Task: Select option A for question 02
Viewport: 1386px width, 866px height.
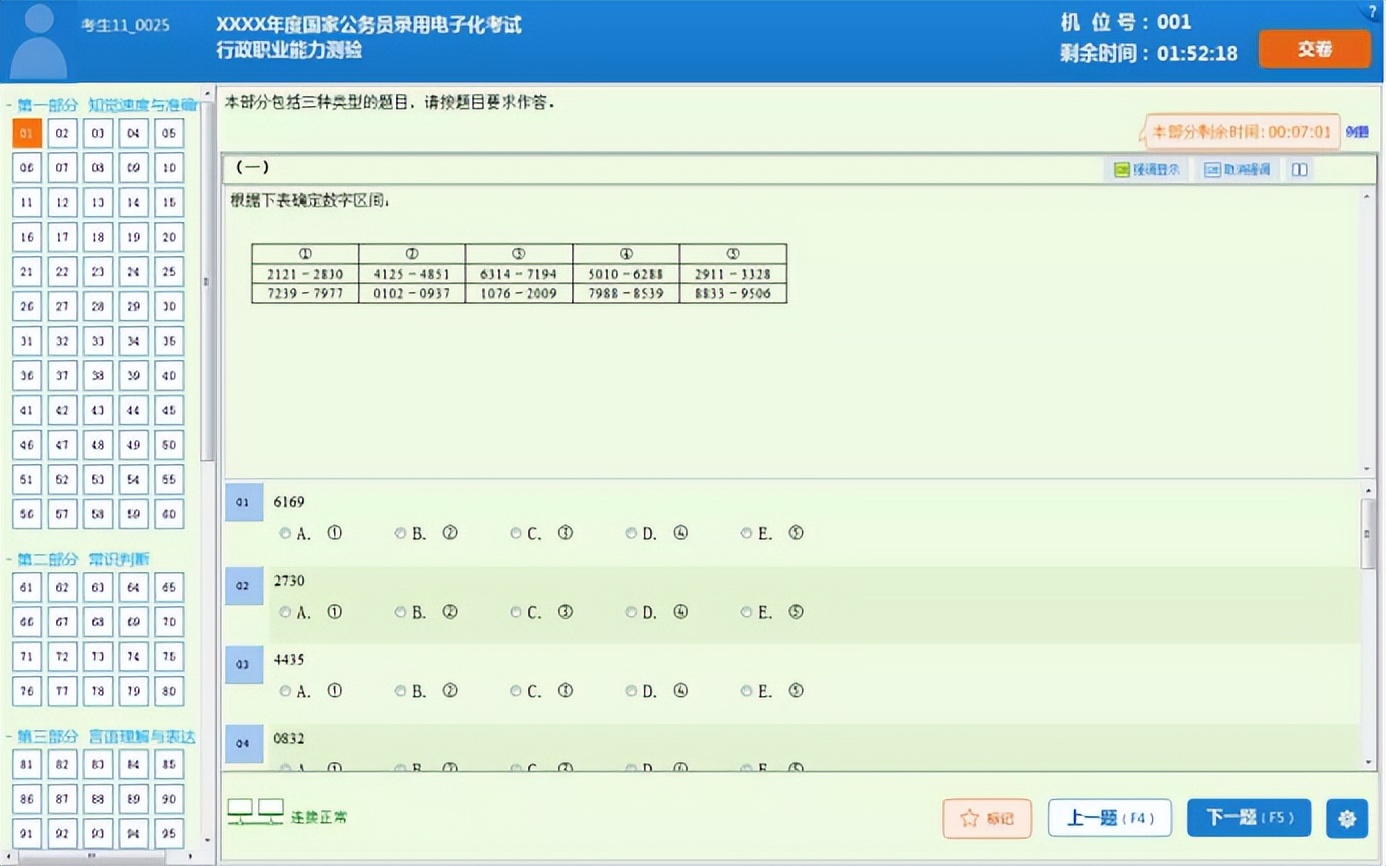Action: point(285,612)
